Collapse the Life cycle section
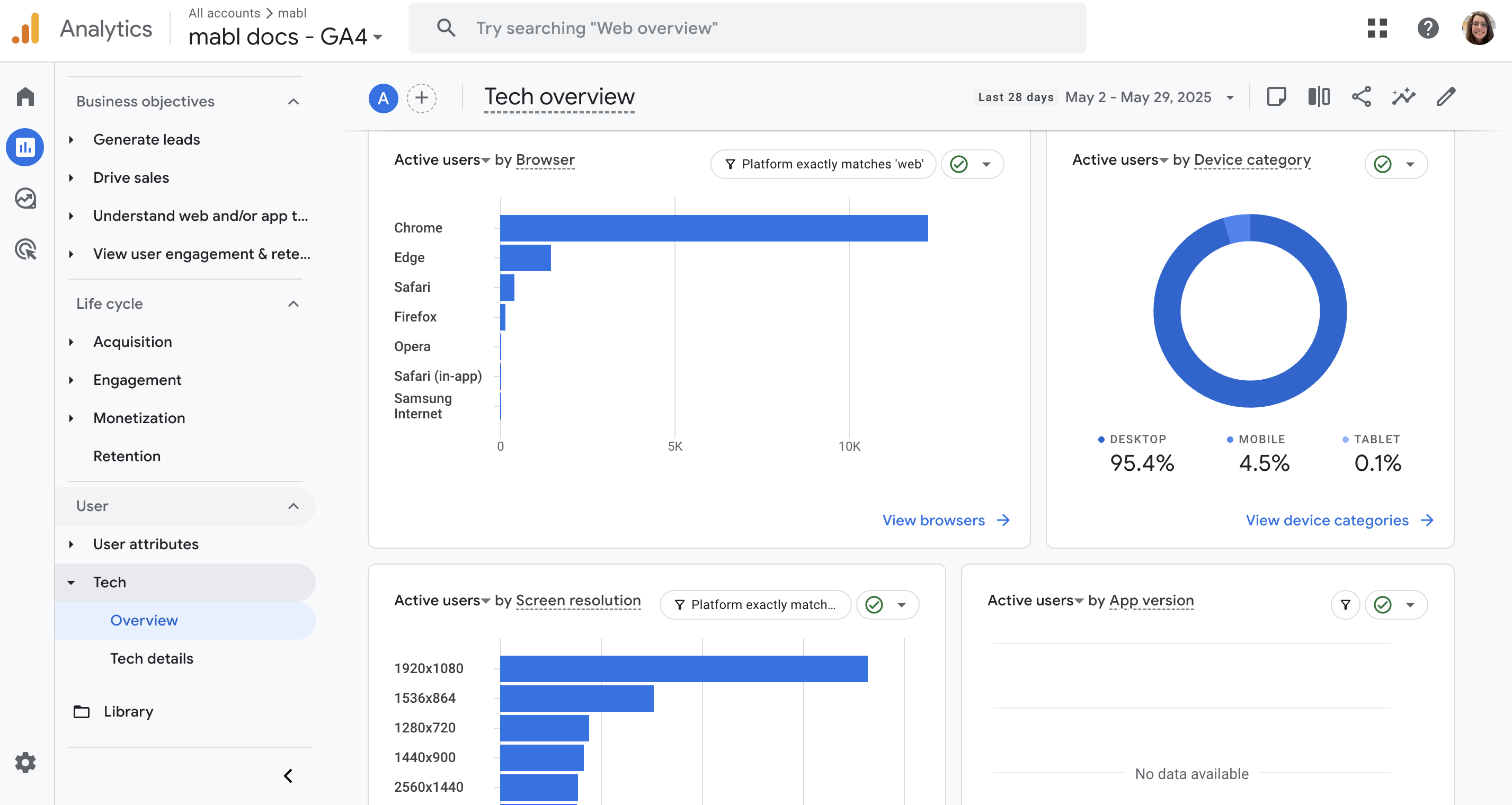Image resolution: width=1512 pixels, height=805 pixels. coord(293,304)
